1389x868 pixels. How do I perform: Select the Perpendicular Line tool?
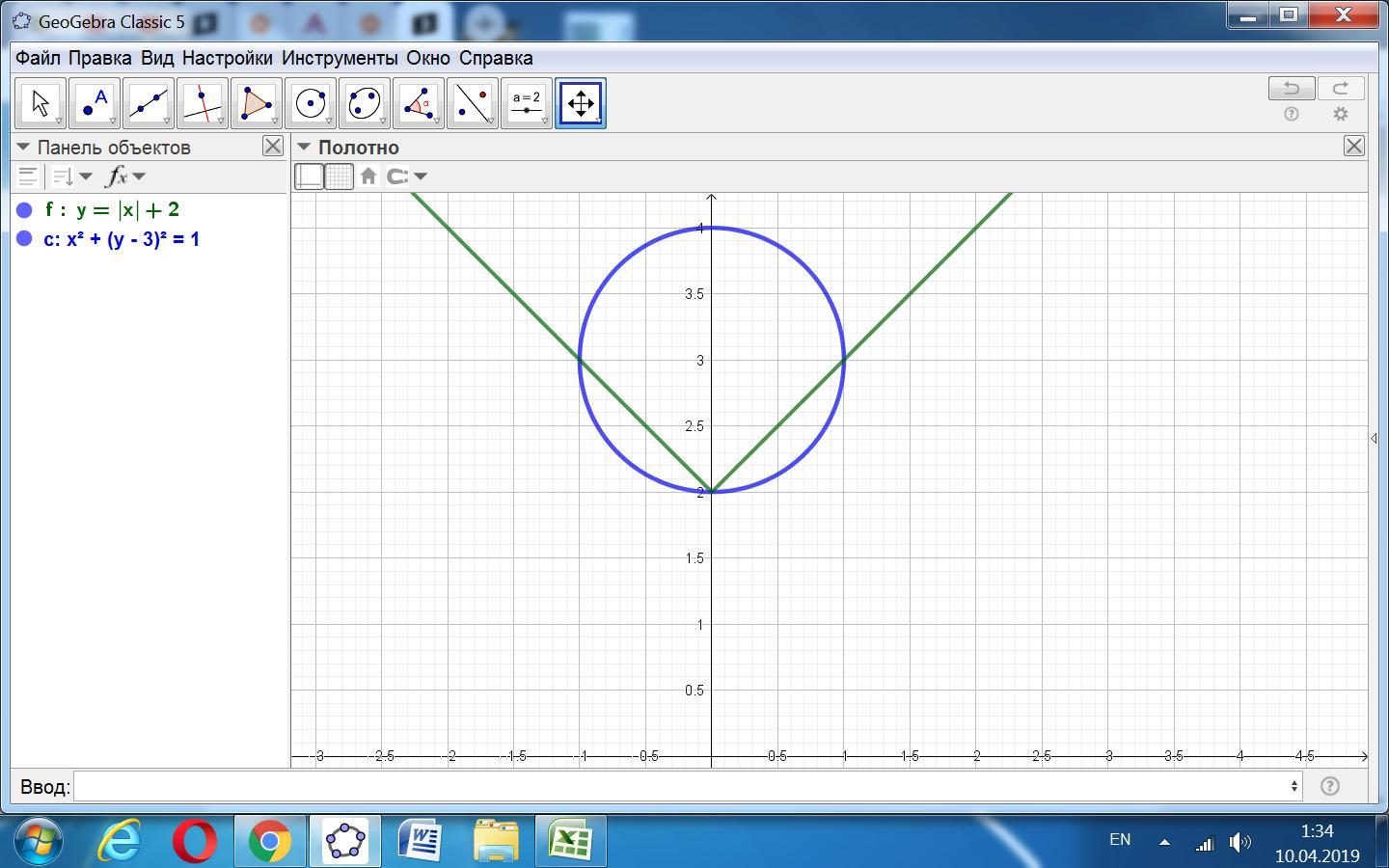point(203,103)
